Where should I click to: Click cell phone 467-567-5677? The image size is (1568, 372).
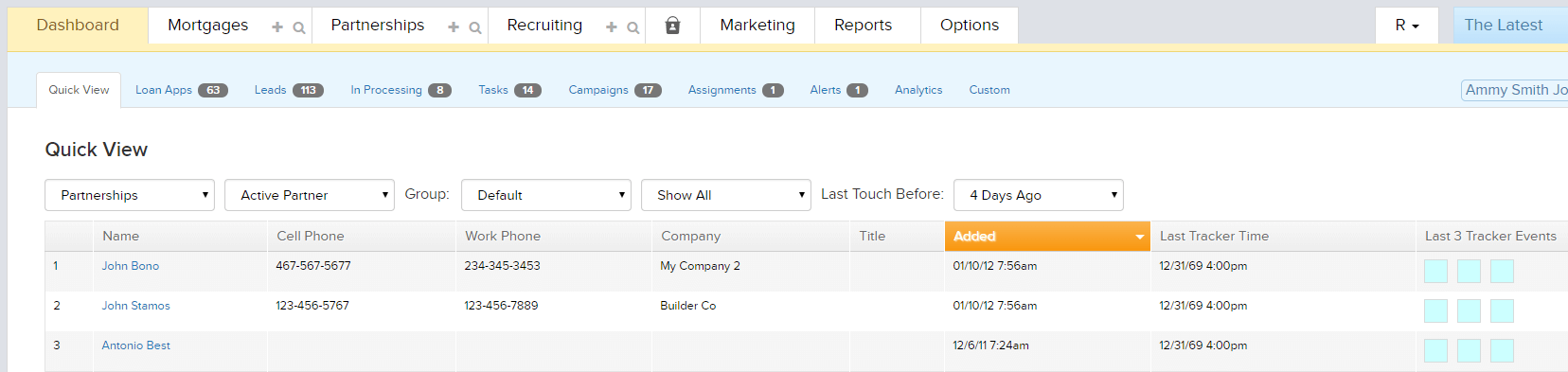tap(313, 266)
